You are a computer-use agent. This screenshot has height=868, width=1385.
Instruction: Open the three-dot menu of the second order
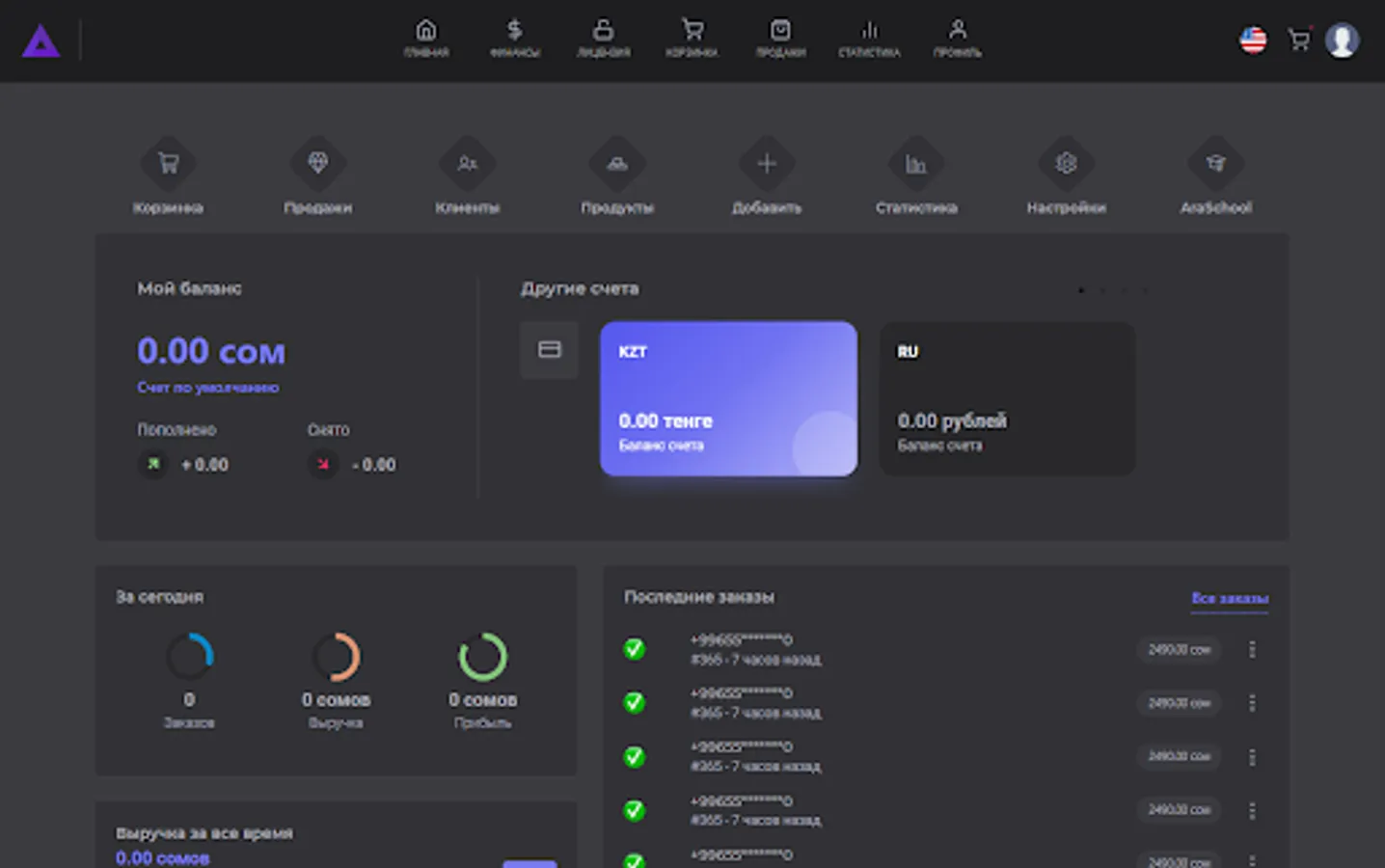tap(1252, 703)
